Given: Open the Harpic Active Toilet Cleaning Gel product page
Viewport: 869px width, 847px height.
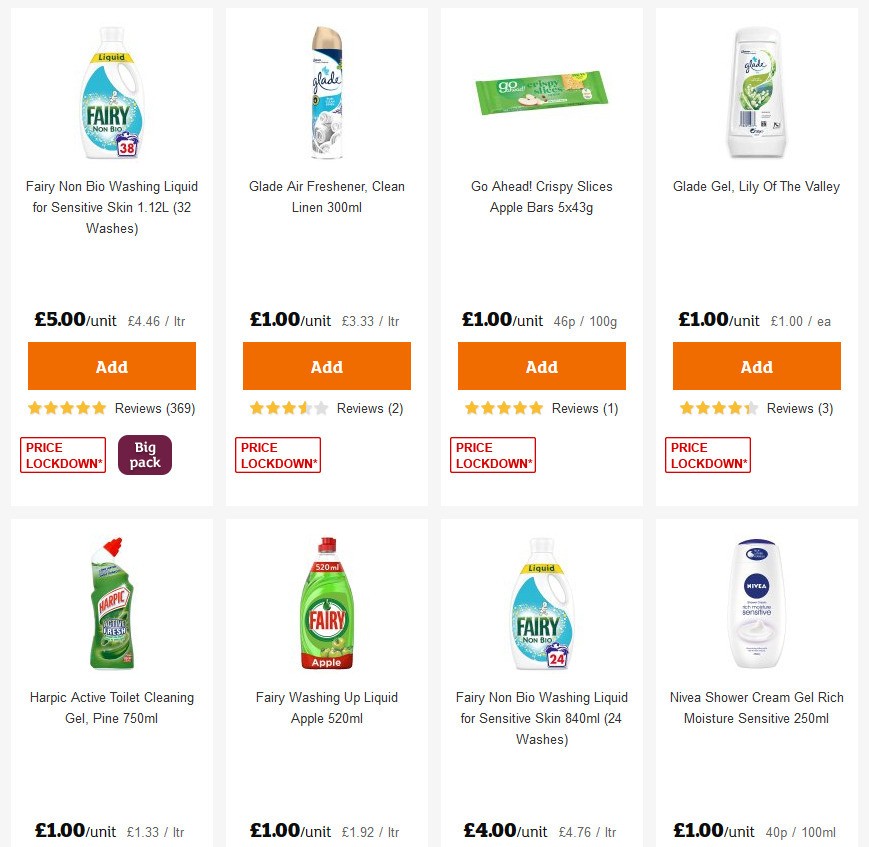Looking at the screenshot, I should coord(111,707).
